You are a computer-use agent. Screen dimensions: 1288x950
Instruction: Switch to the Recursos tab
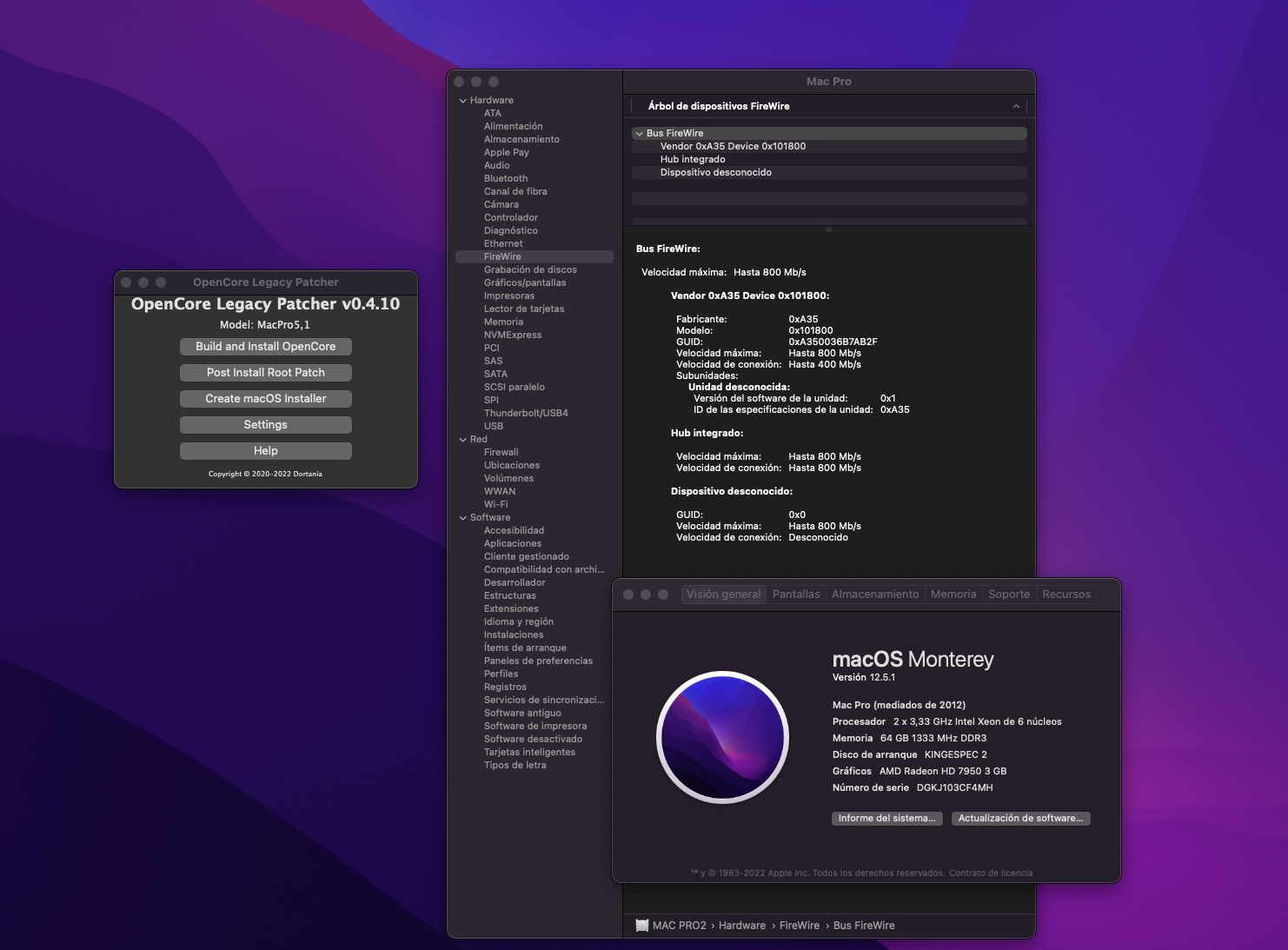pos(1066,595)
